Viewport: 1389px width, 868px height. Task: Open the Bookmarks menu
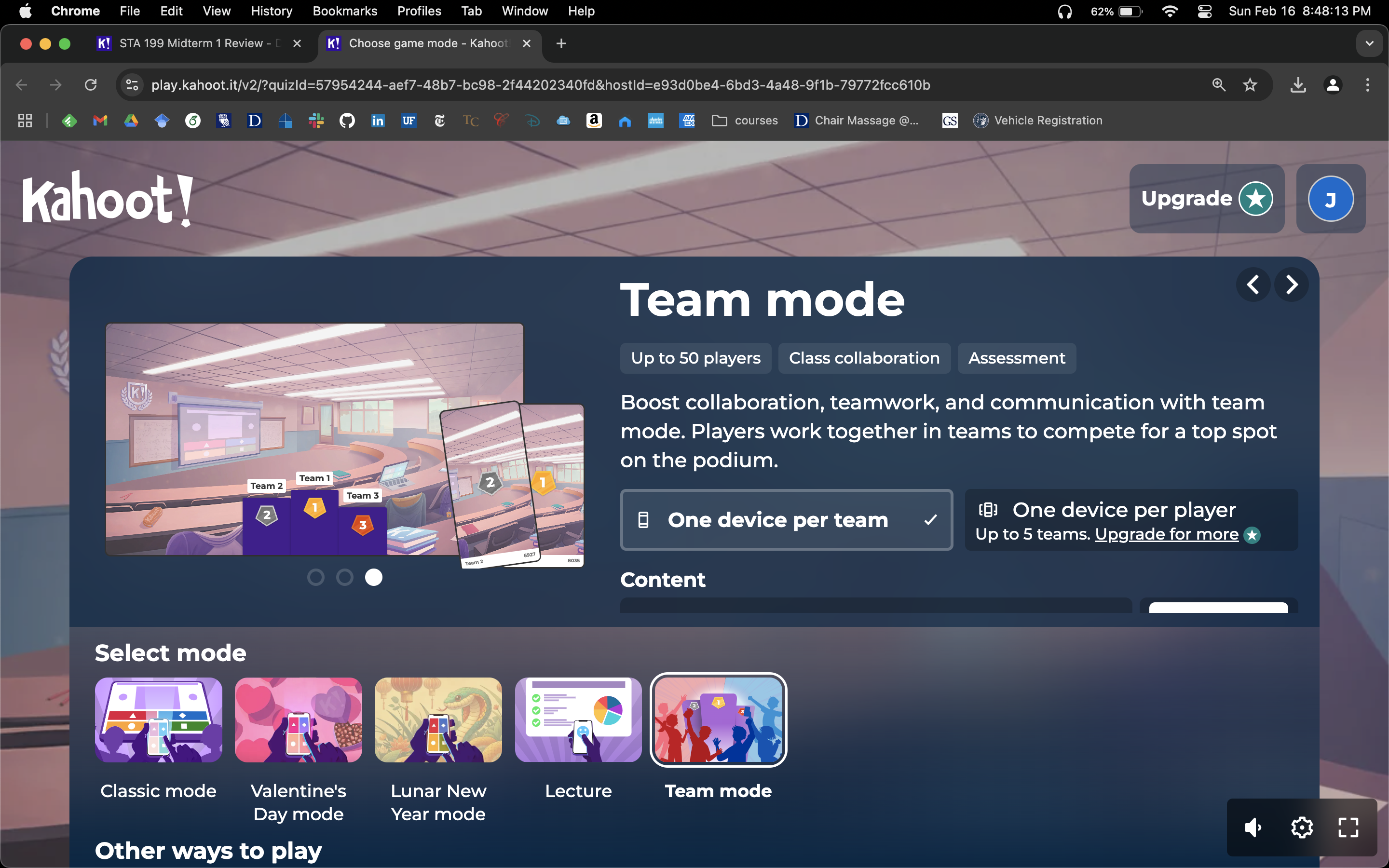(345, 11)
